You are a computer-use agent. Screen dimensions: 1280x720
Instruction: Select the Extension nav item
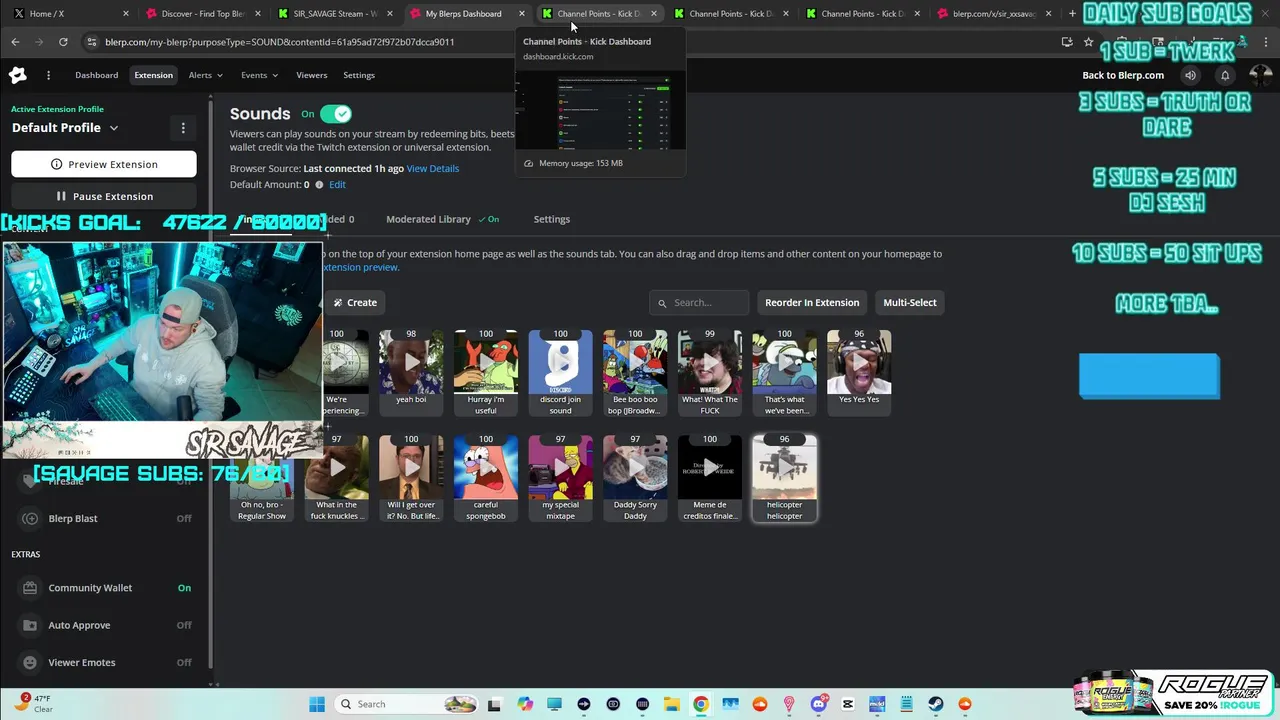(x=153, y=75)
